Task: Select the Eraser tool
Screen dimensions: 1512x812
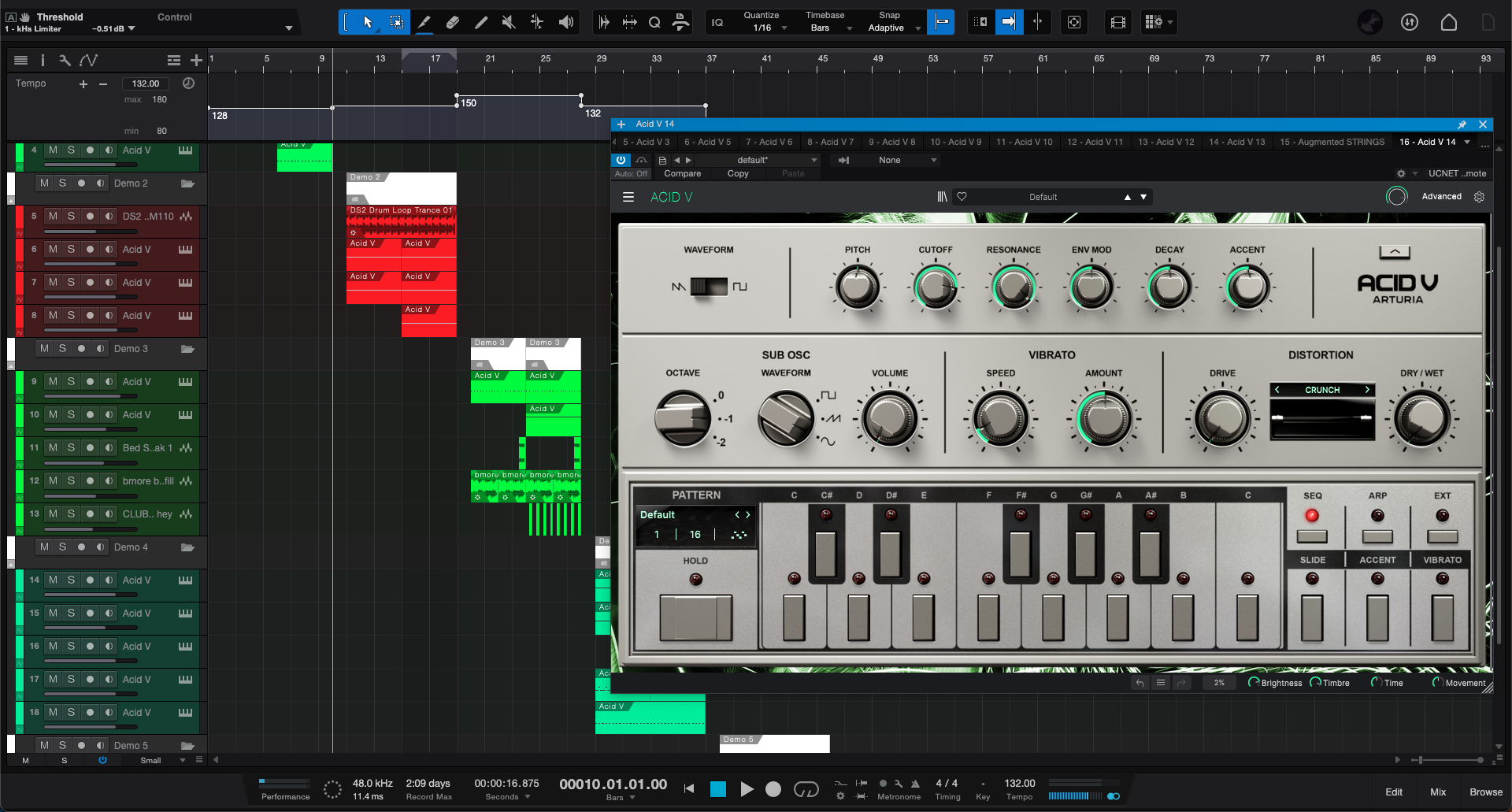Action: [453, 22]
